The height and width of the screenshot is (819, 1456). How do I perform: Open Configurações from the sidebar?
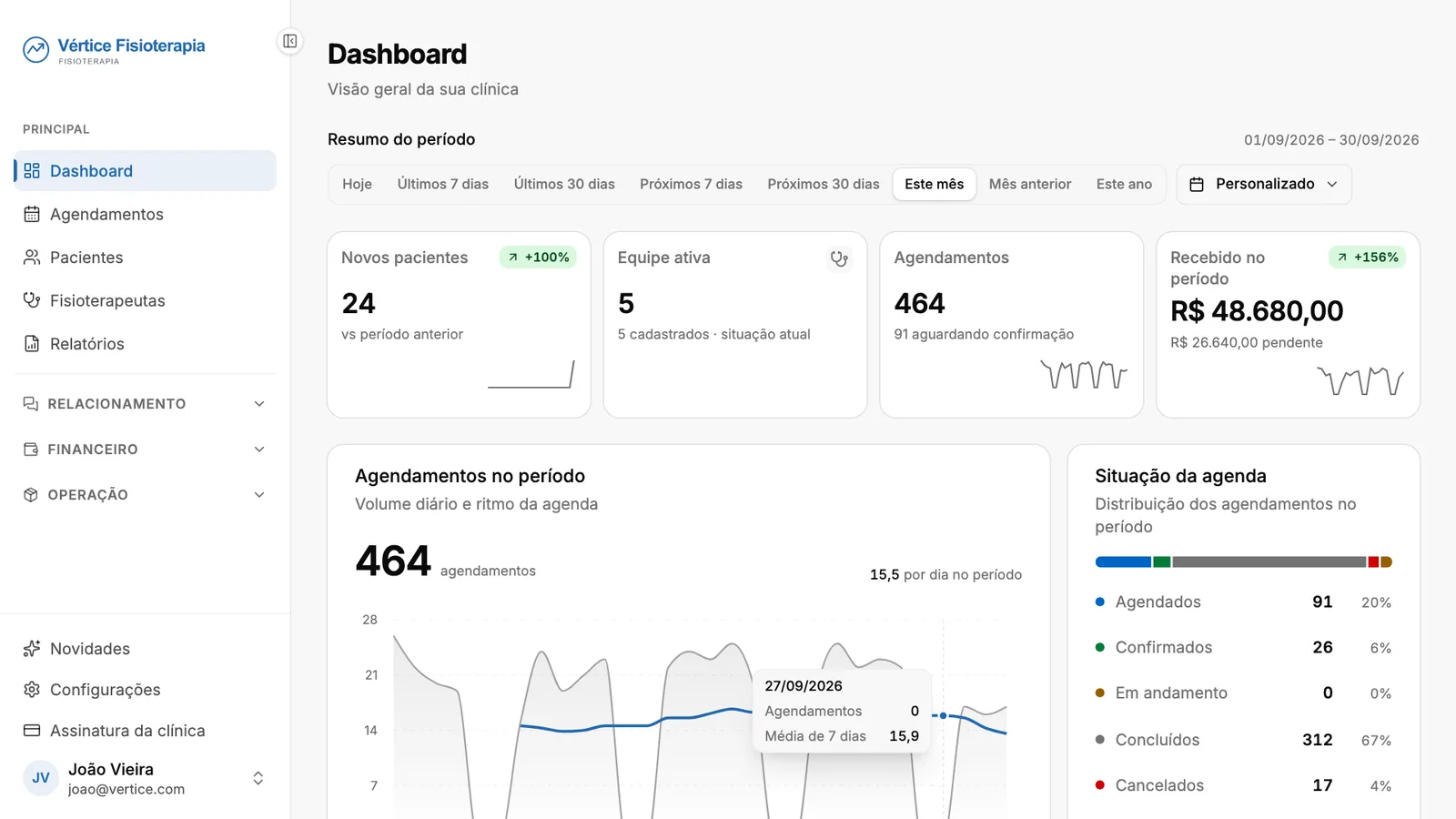tap(146, 690)
